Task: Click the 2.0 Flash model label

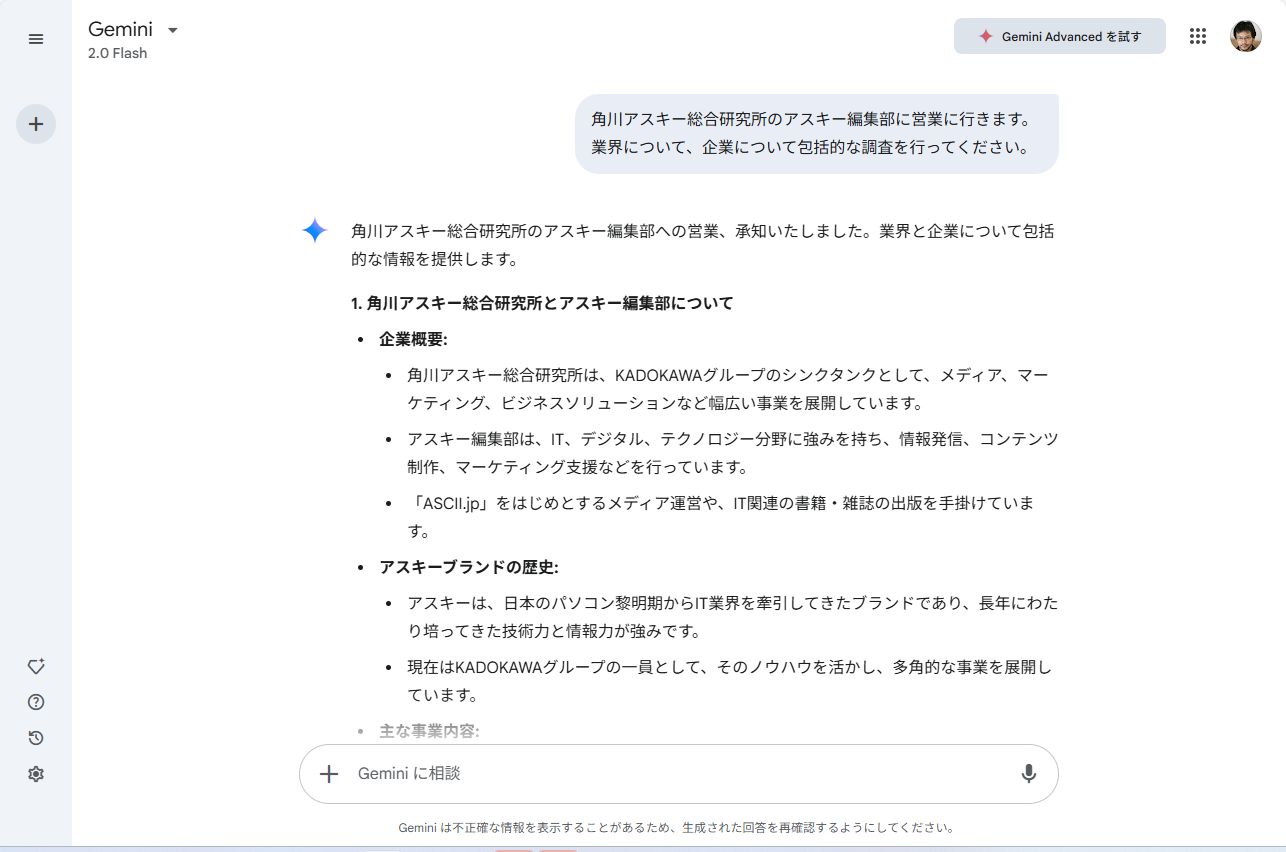Action: [117, 54]
